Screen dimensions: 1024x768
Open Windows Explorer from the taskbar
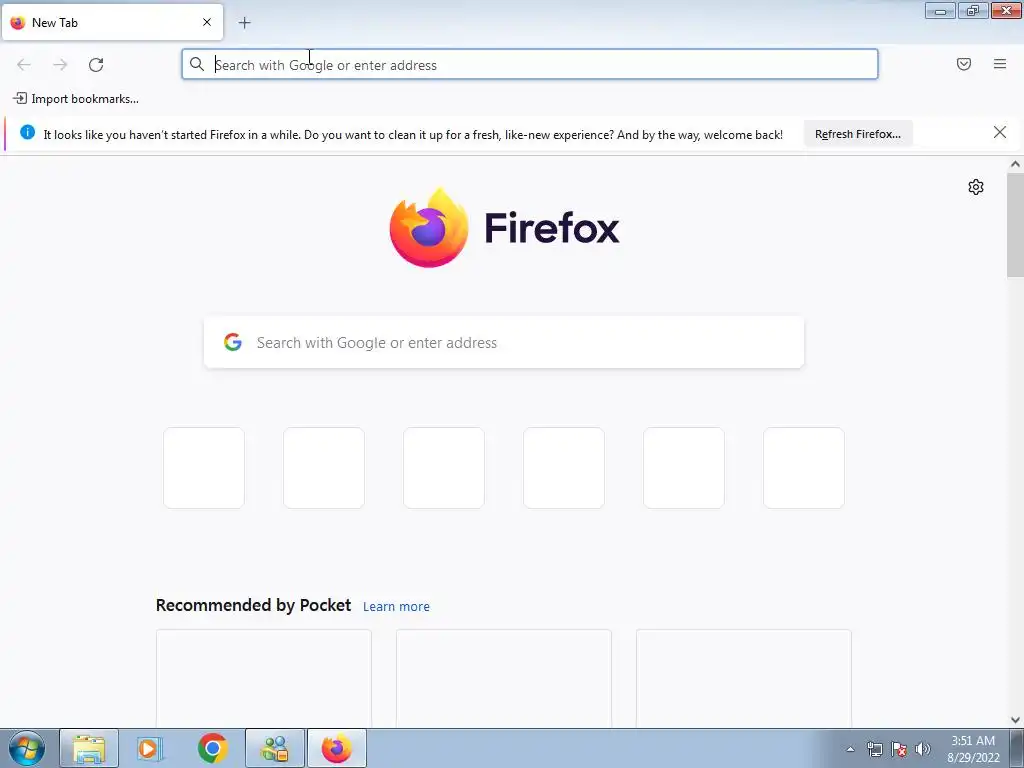click(89, 748)
